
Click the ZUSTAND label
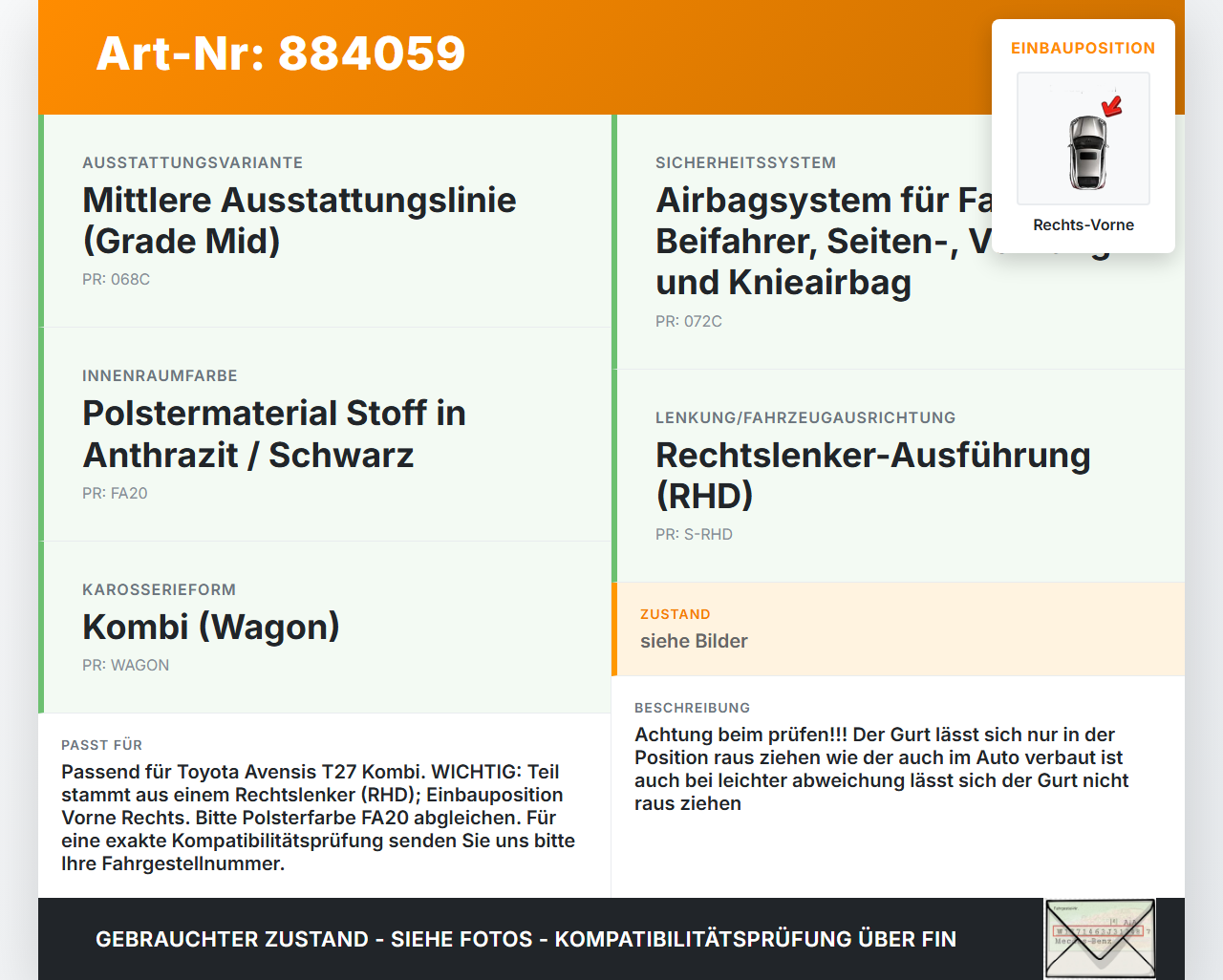[x=676, y=614]
